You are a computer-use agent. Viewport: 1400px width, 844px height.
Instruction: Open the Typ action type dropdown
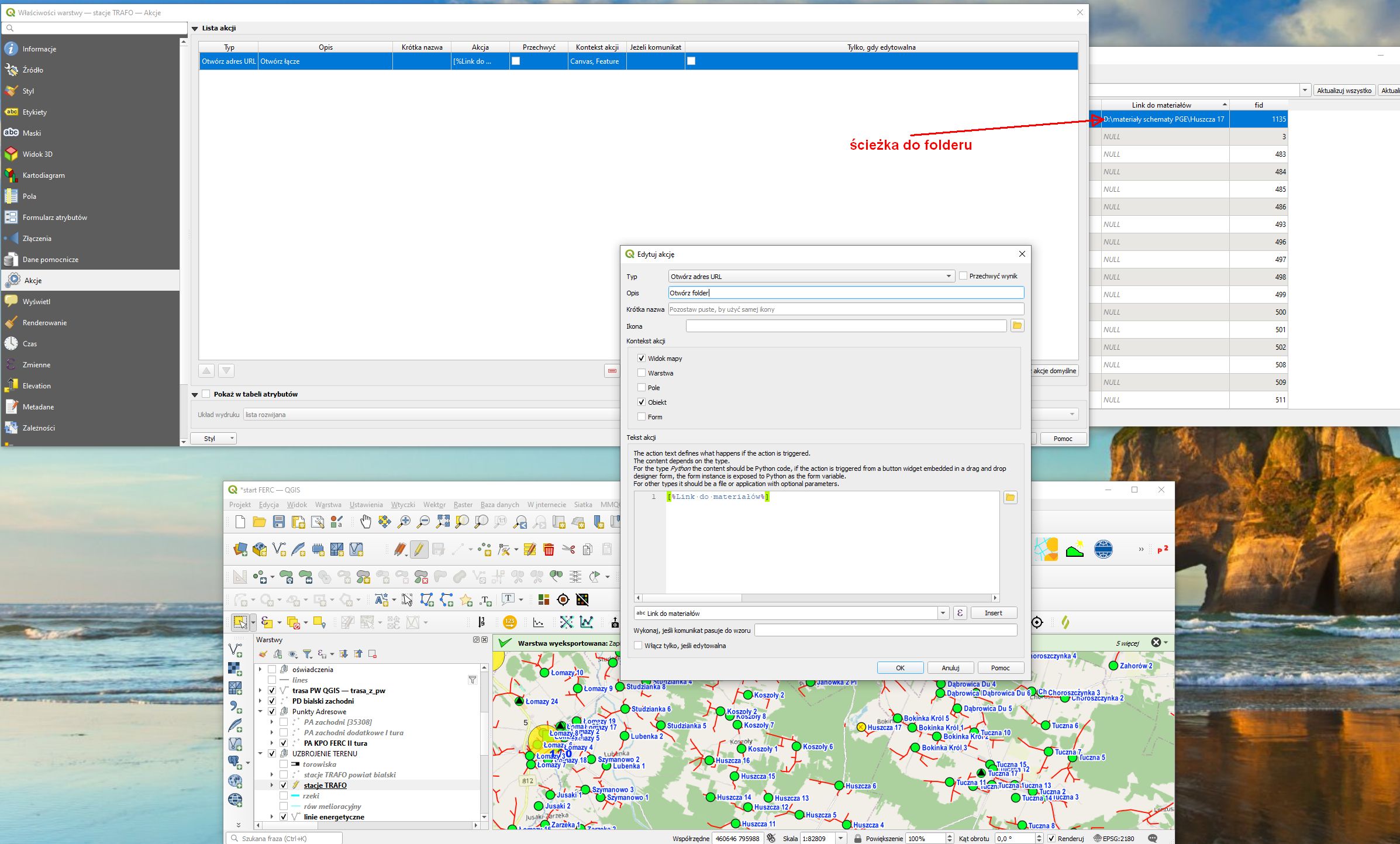point(811,277)
